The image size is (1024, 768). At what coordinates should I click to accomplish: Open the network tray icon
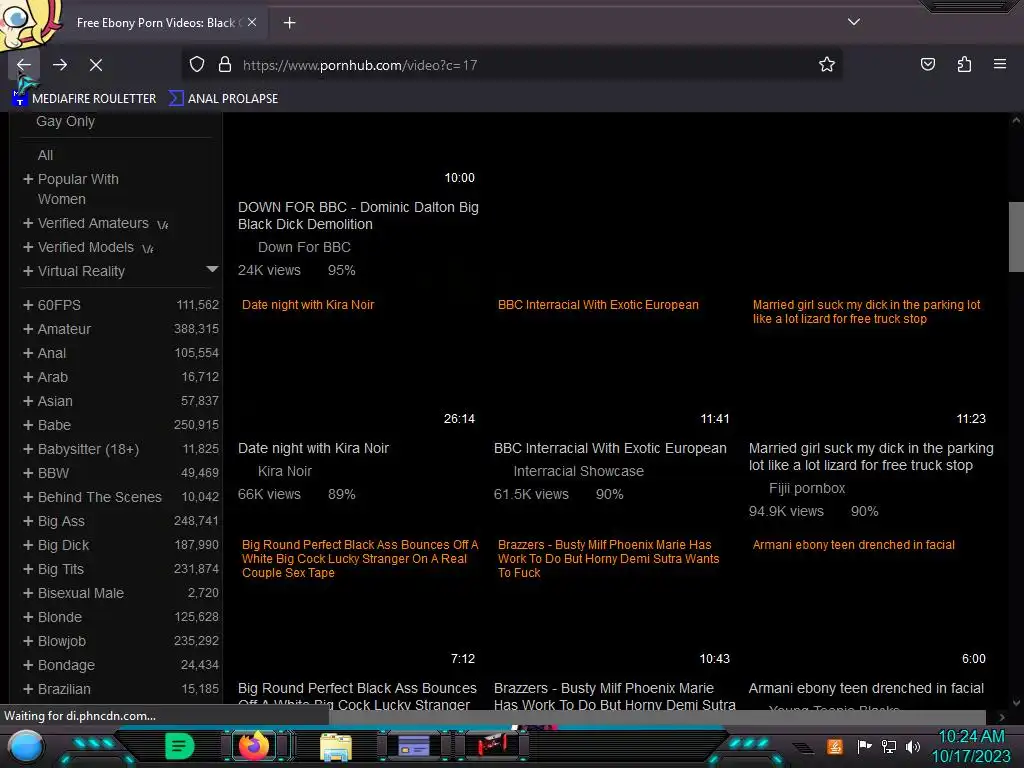(x=888, y=746)
